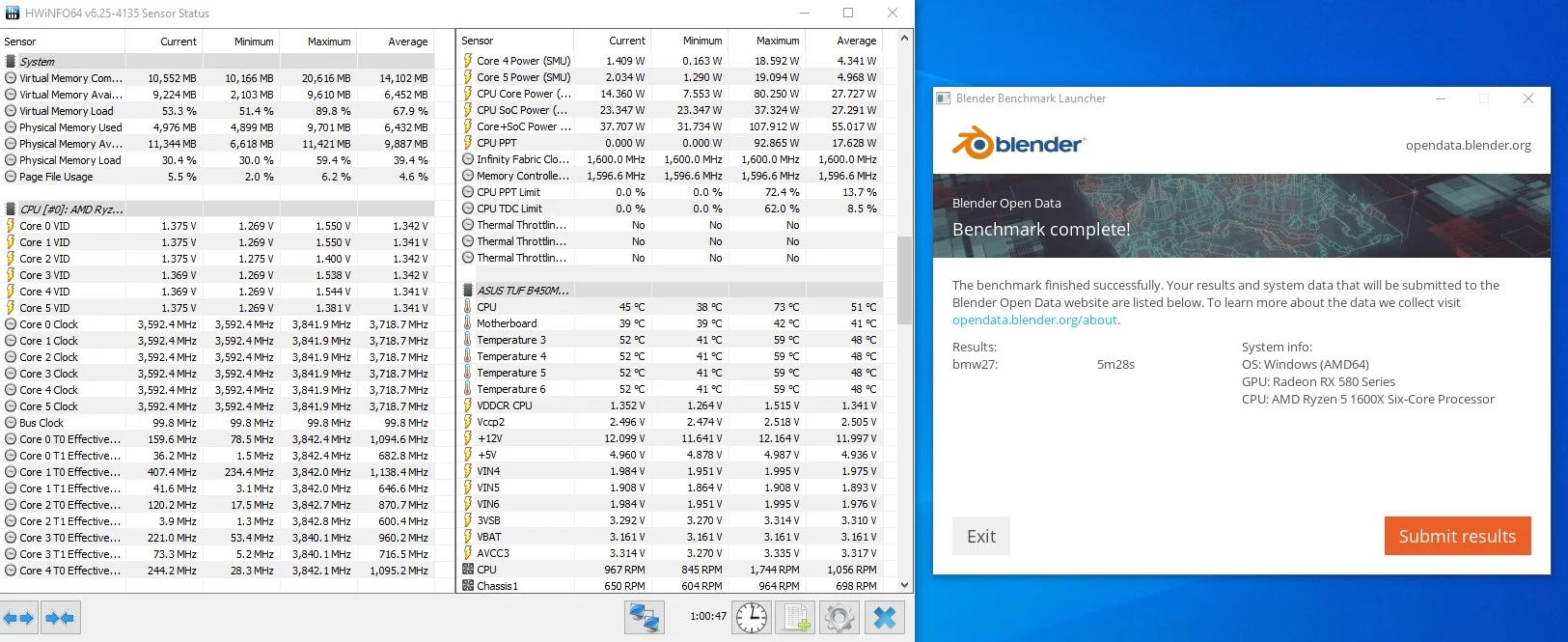
Task: Click the blue X close sensors icon
Action: [x=884, y=618]
